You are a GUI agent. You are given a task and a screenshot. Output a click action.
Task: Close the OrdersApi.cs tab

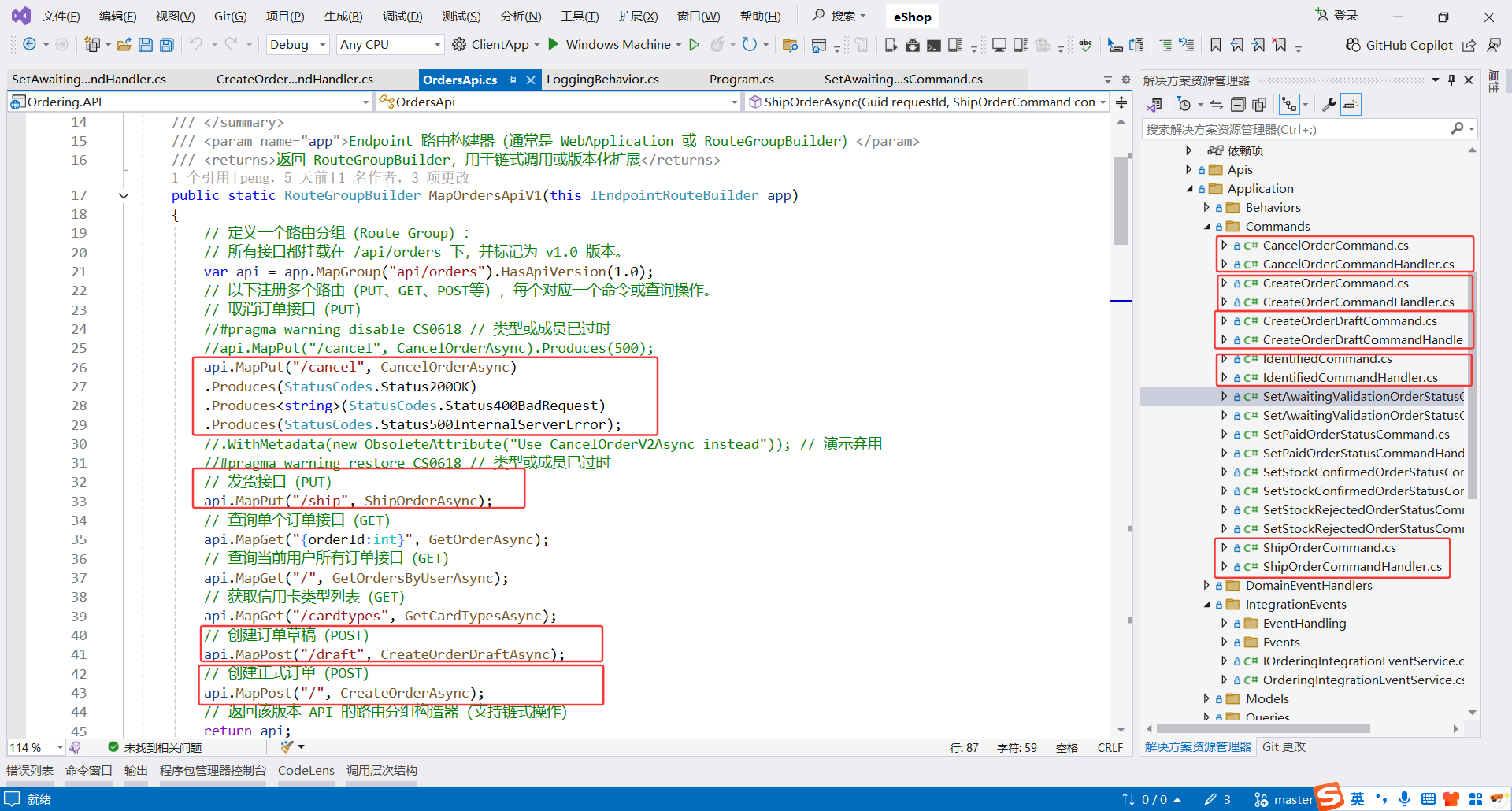[x=531, y=80]
